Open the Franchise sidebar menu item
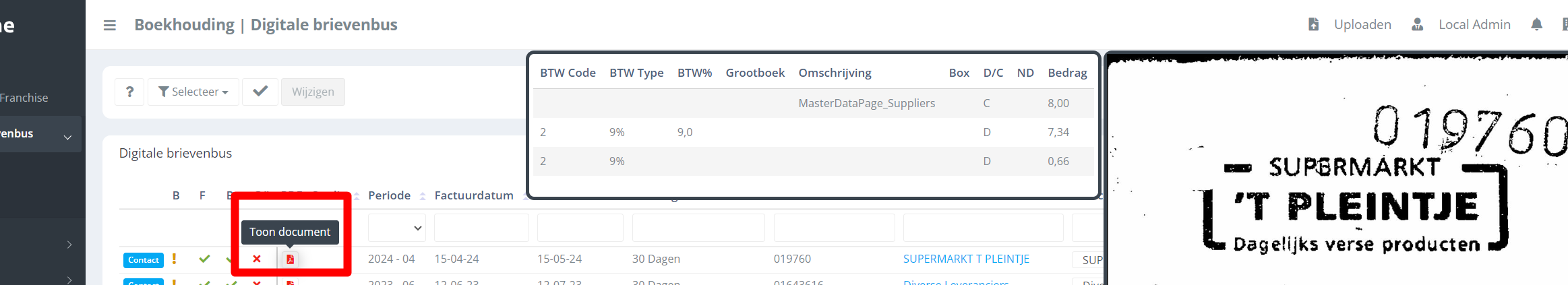Image resolution: width=1568 pixels, height=285 pixels. click(x=24, y=98)
